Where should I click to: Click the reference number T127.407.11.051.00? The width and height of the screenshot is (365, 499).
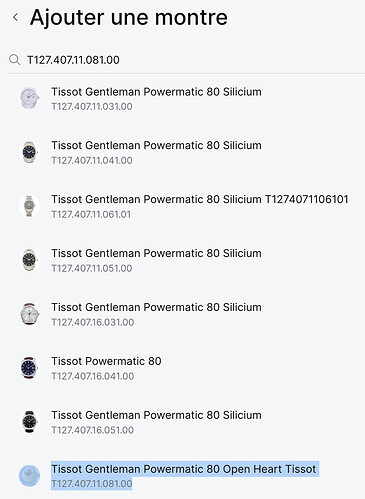coord(92,268)
